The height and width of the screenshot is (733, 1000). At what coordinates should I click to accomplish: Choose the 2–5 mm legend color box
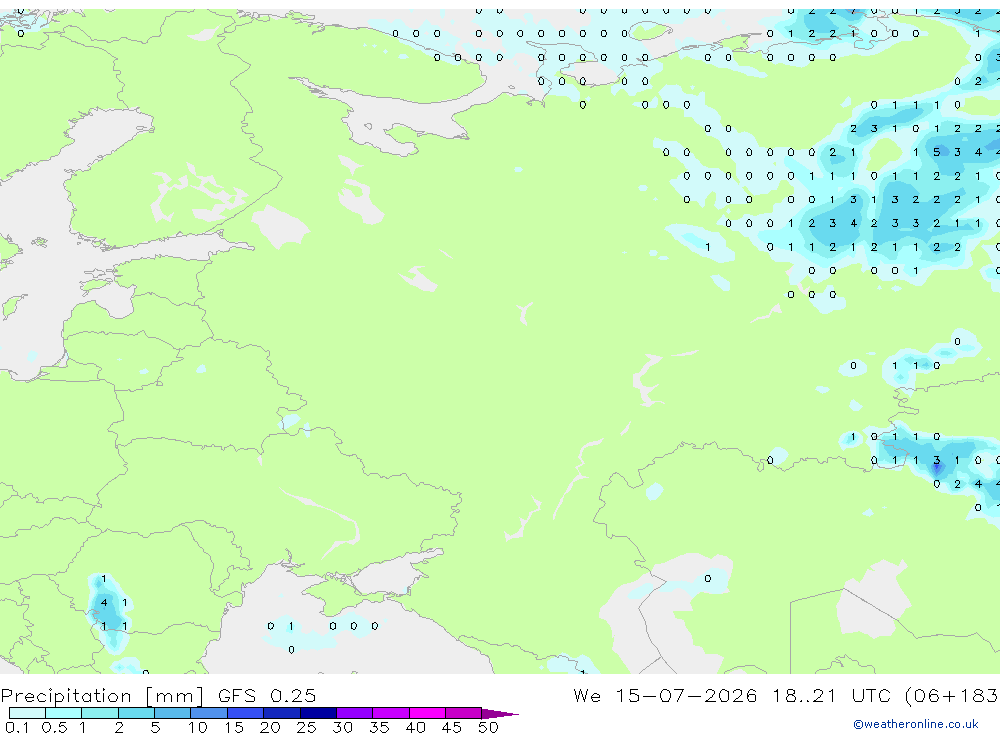[x=136, y=713]
